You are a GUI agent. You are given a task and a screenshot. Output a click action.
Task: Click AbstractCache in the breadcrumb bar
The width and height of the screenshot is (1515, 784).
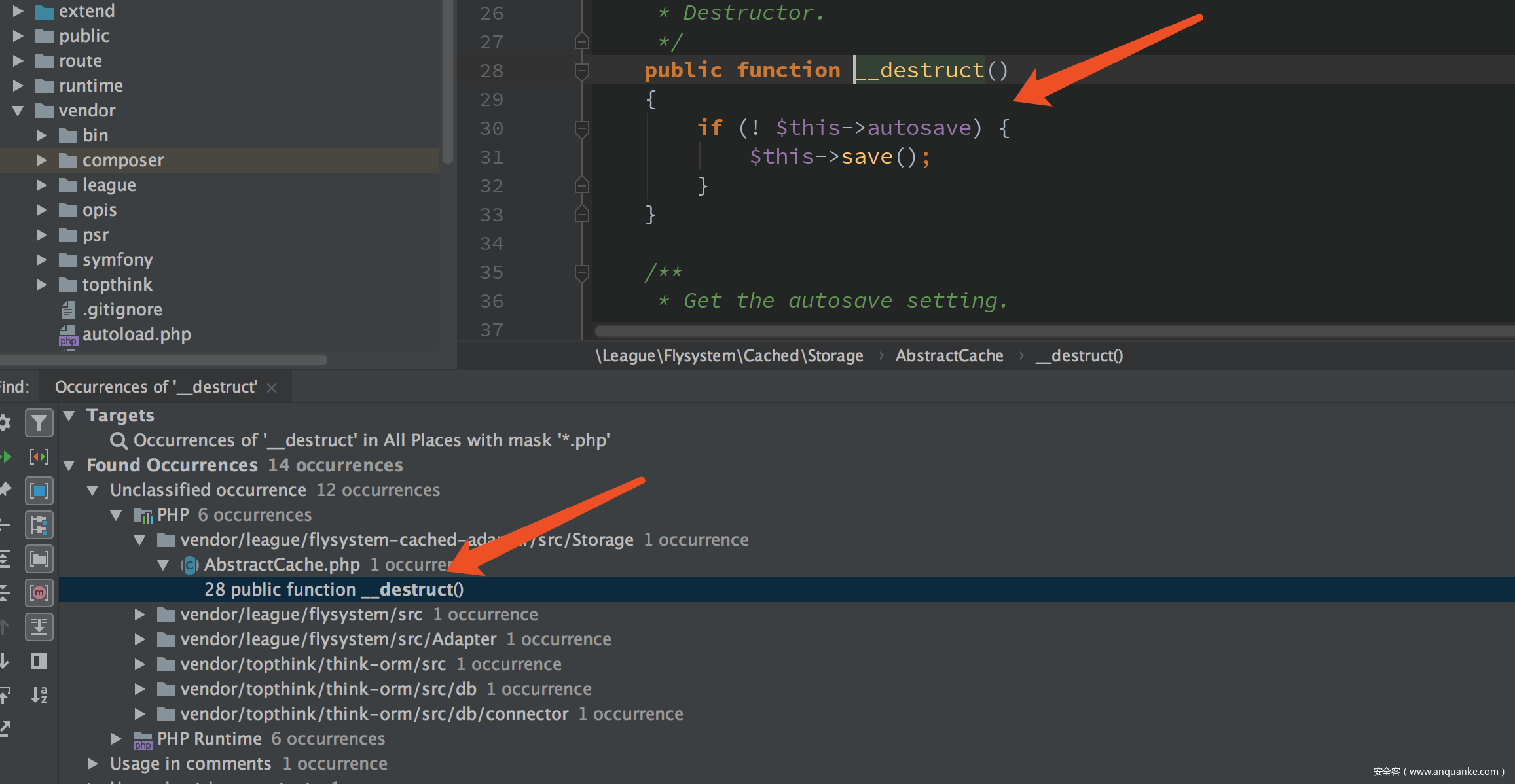click(949, 356)
